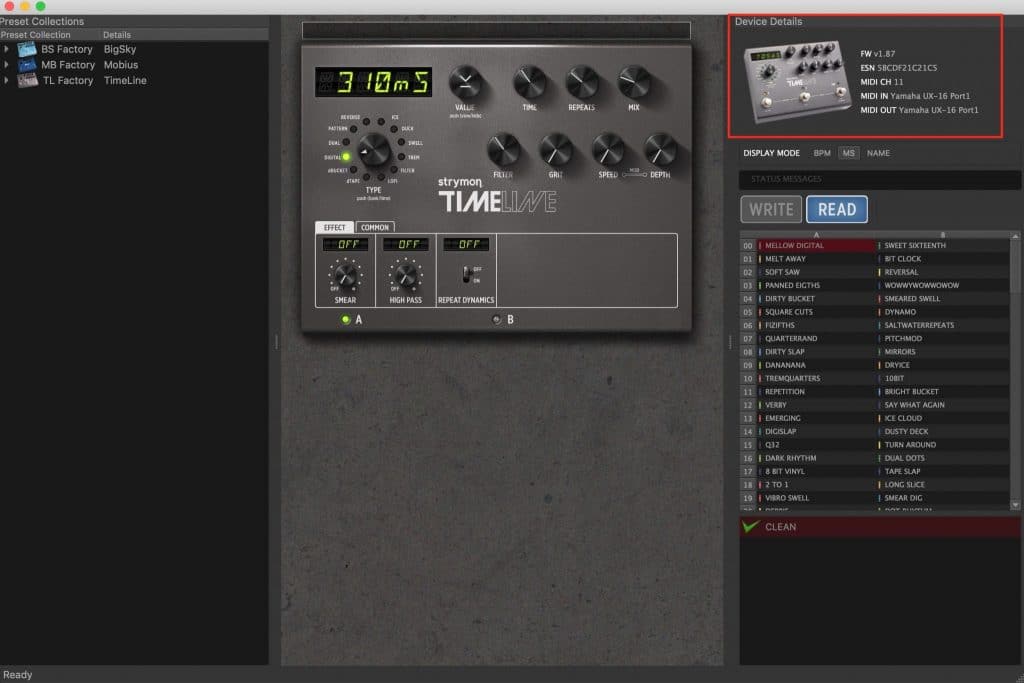Screen dimensions: 1024x683
Task: Select the DUCK delay type LED
Action: (x=394, y=129)
